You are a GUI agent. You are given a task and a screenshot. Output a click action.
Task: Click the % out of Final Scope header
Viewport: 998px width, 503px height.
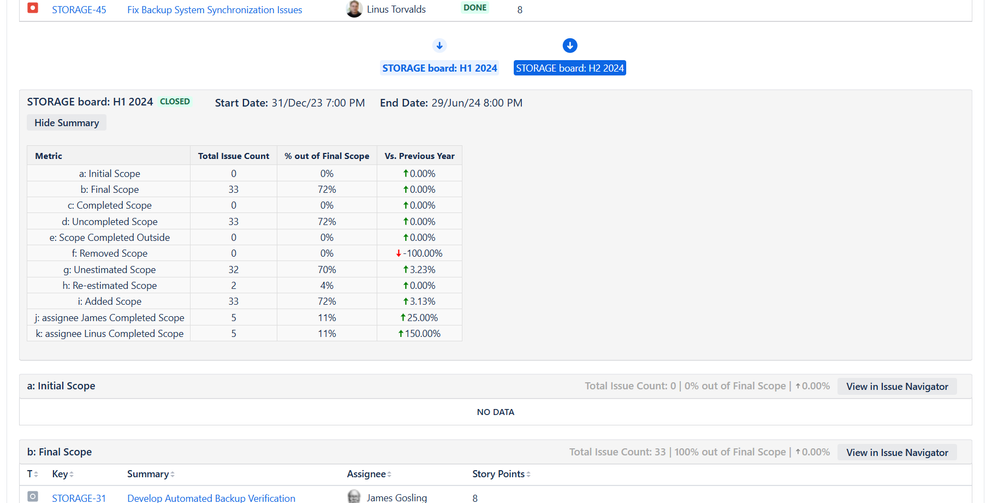pyautogui.click(x=327, y=156)
